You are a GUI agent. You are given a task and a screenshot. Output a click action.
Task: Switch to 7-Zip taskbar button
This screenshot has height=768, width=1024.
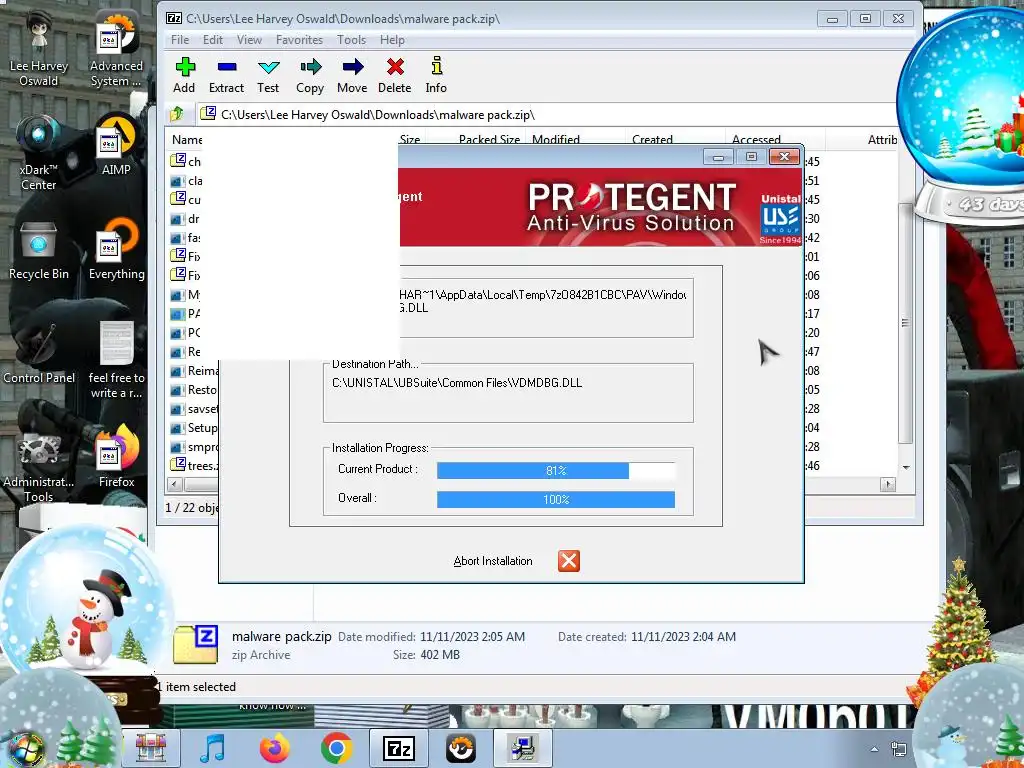[398, 748]
